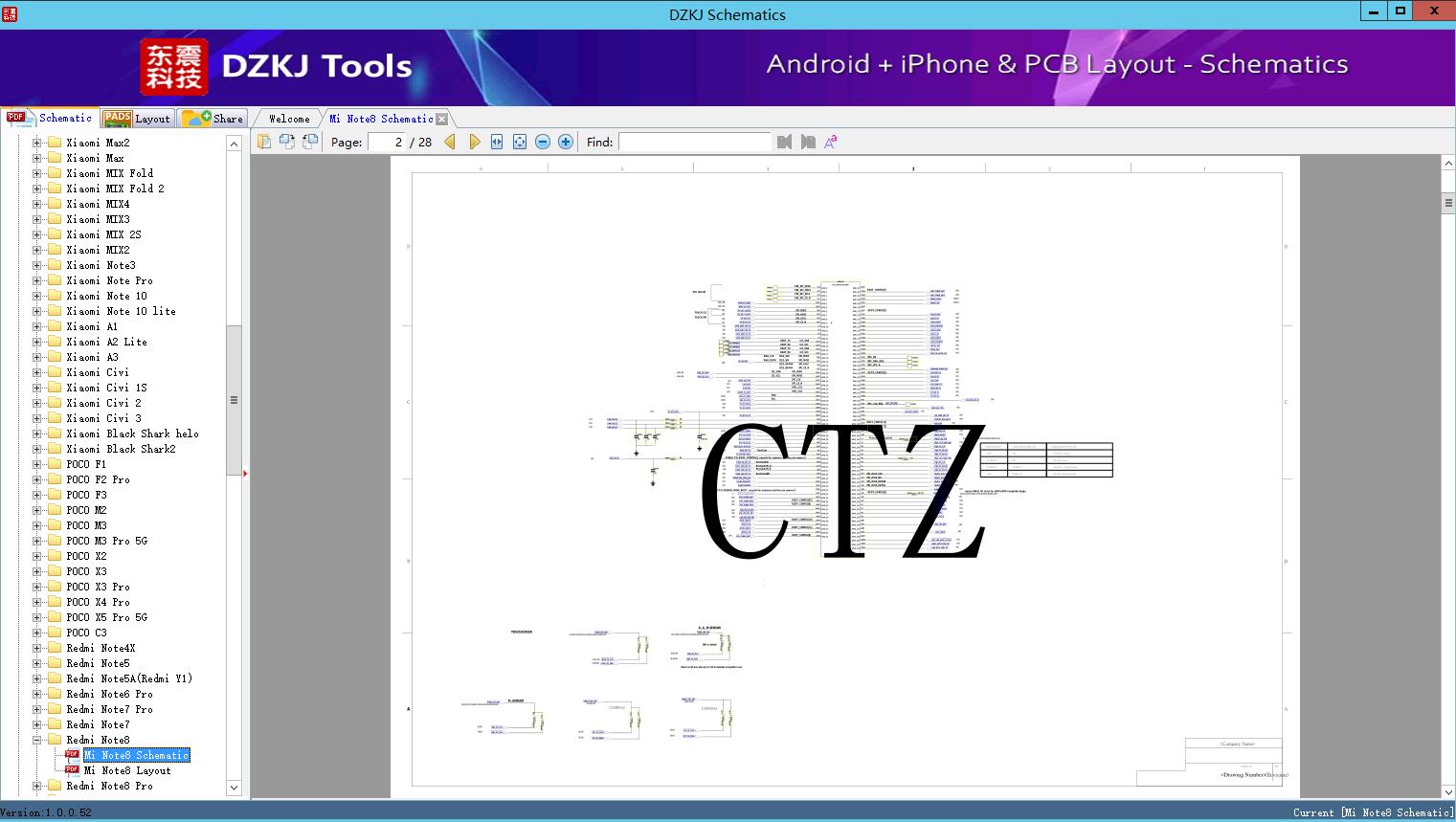
Task: Expand the POCO F2 Pro folder
Action: pos(36,479)
